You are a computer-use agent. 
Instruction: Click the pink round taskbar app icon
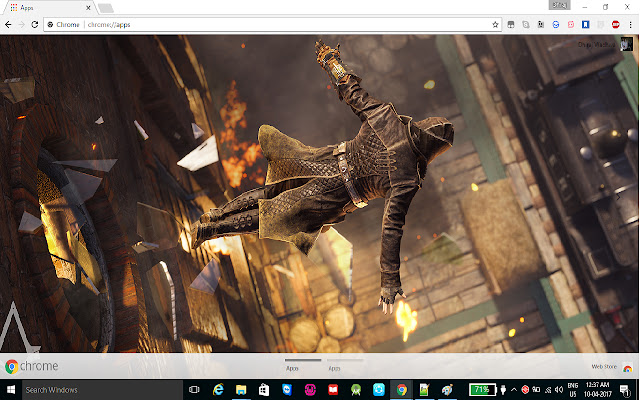point(310,390)
